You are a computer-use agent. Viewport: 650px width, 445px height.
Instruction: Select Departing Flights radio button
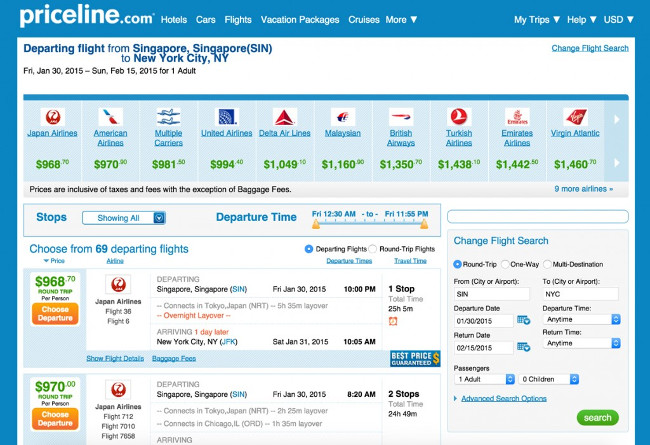pyautogui.click(x=309, y=249)
